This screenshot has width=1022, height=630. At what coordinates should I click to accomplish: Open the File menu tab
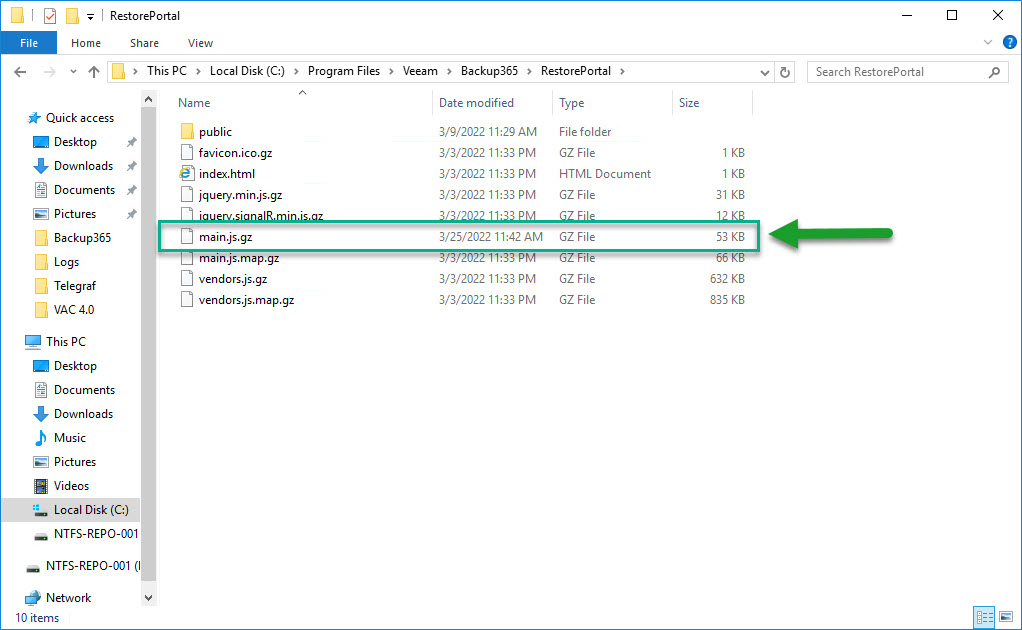29,43
